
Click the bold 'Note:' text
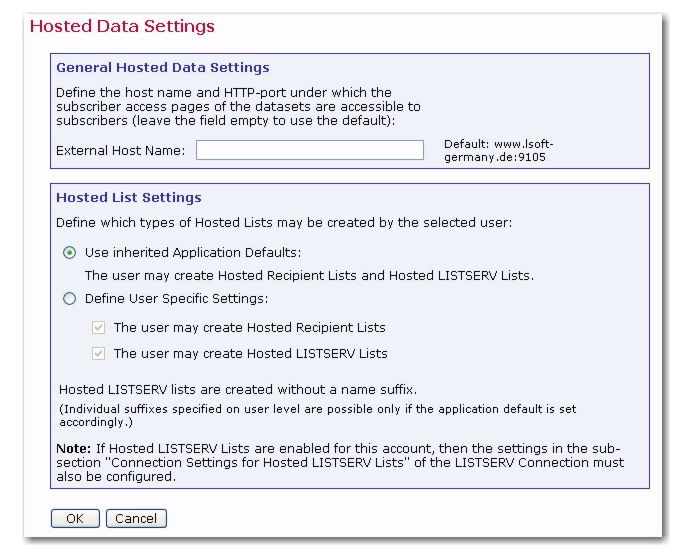tap(74, 449)
